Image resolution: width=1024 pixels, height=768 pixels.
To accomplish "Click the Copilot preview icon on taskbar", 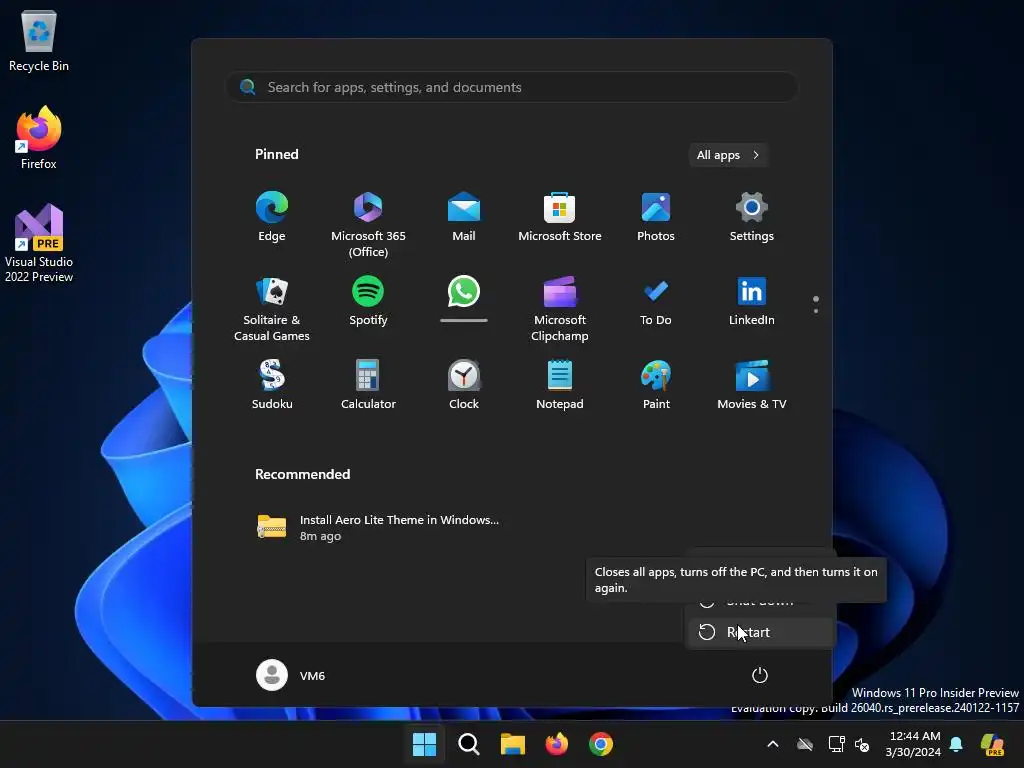I will pos(993,744).
